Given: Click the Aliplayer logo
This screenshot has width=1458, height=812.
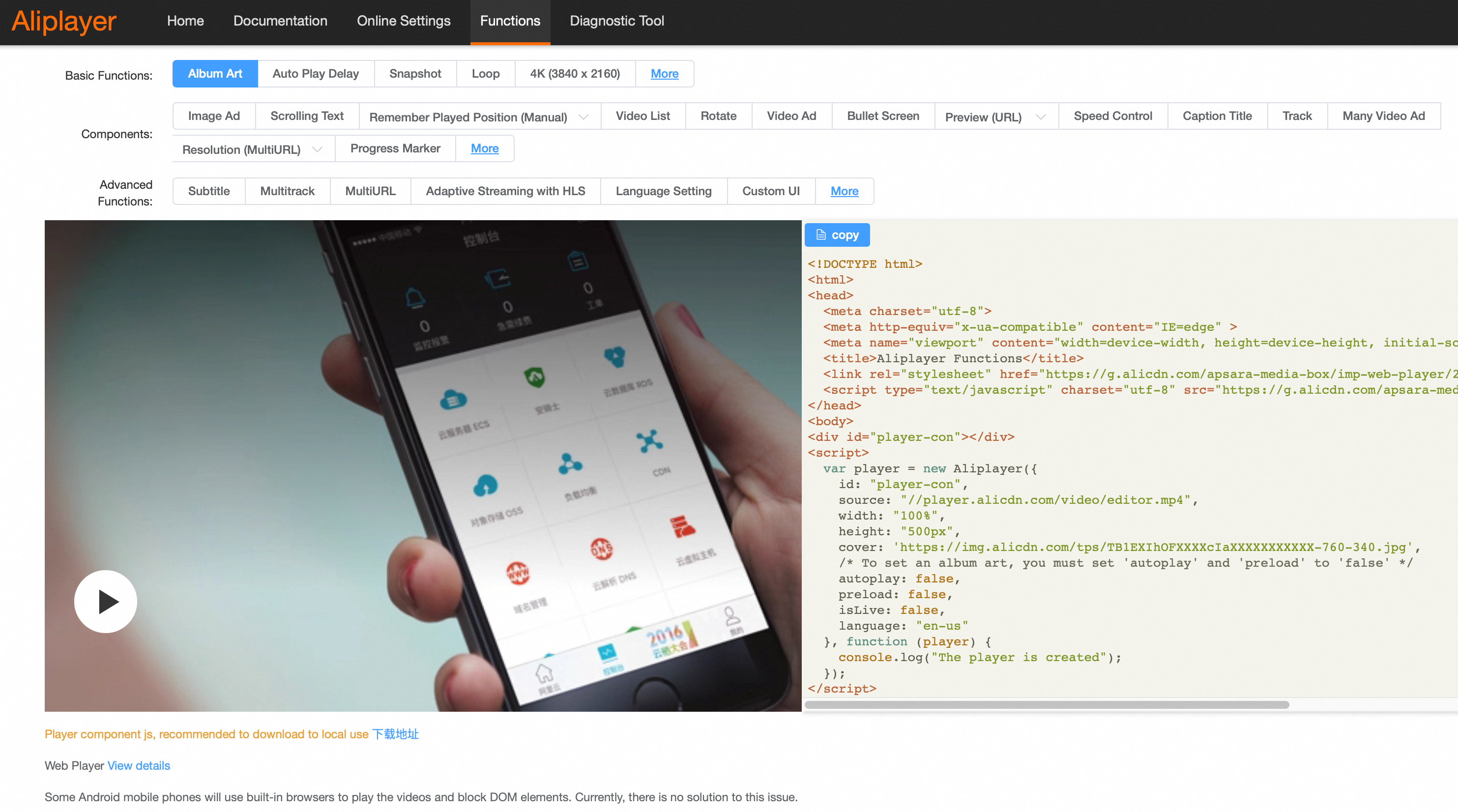Looking at the screenshot, I should tap(64, 22).
